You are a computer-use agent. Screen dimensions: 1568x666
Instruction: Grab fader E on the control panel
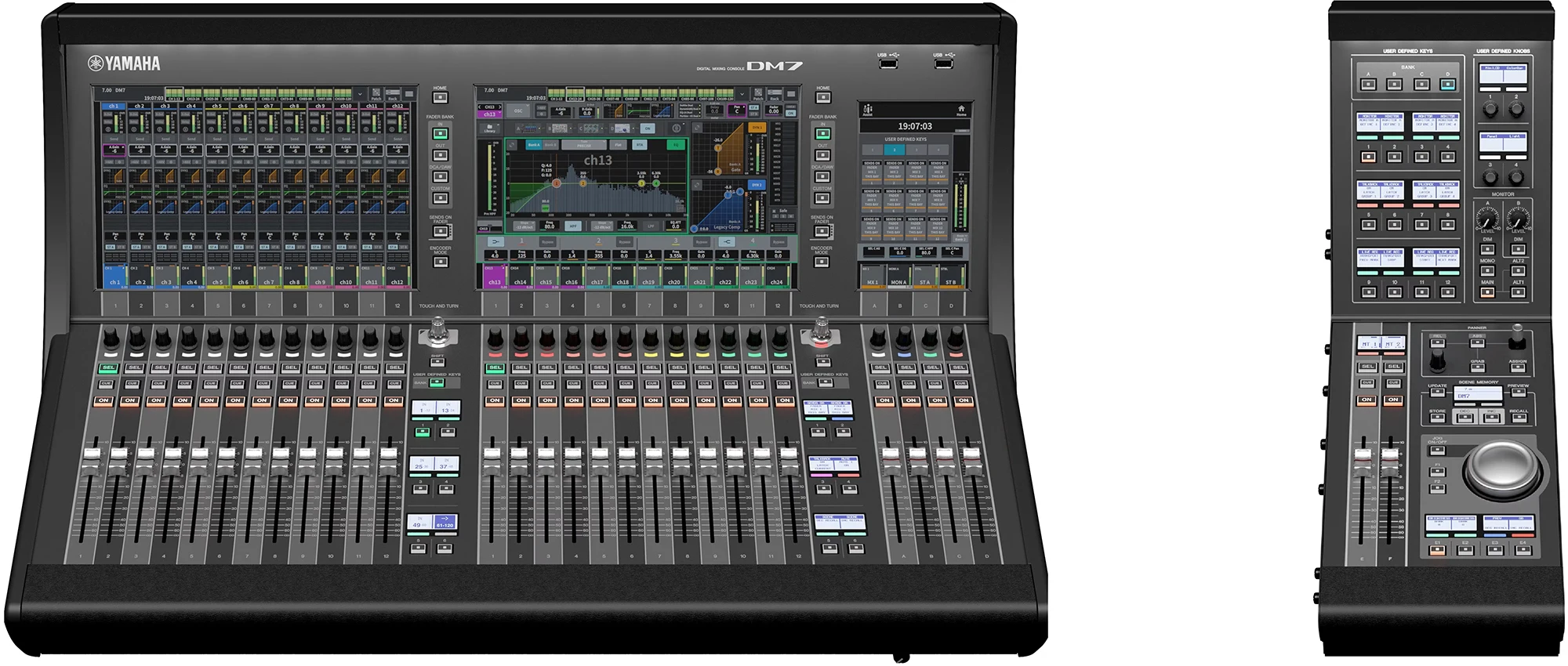click(x=1363, y=462)
